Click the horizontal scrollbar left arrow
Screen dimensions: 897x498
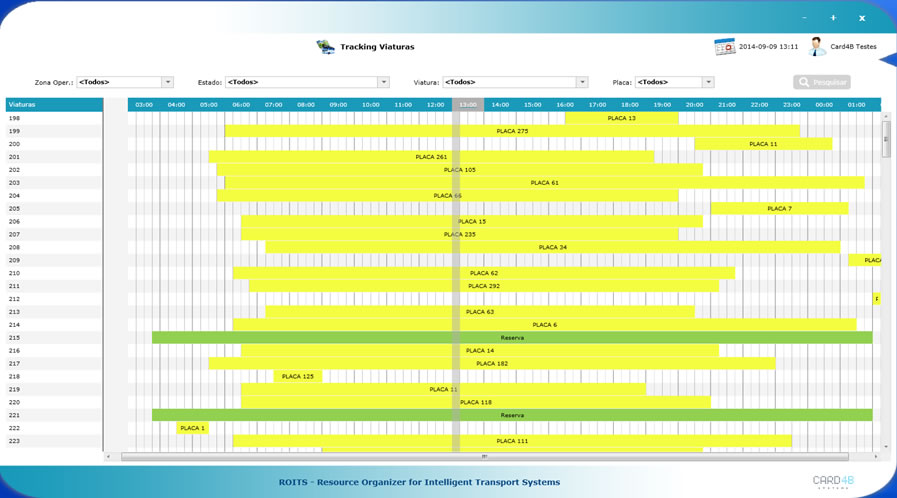pos(109,457)
